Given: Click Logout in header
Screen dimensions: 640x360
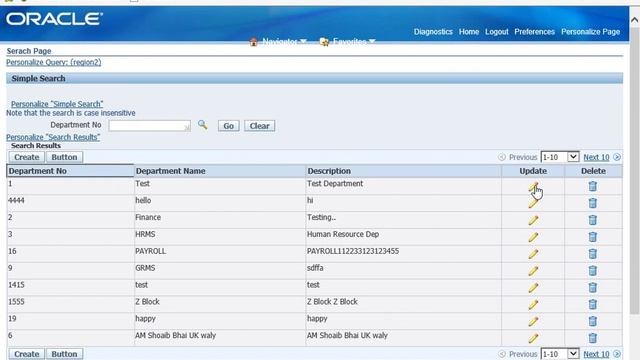Looking at the screenshot, I should (497, 32).
